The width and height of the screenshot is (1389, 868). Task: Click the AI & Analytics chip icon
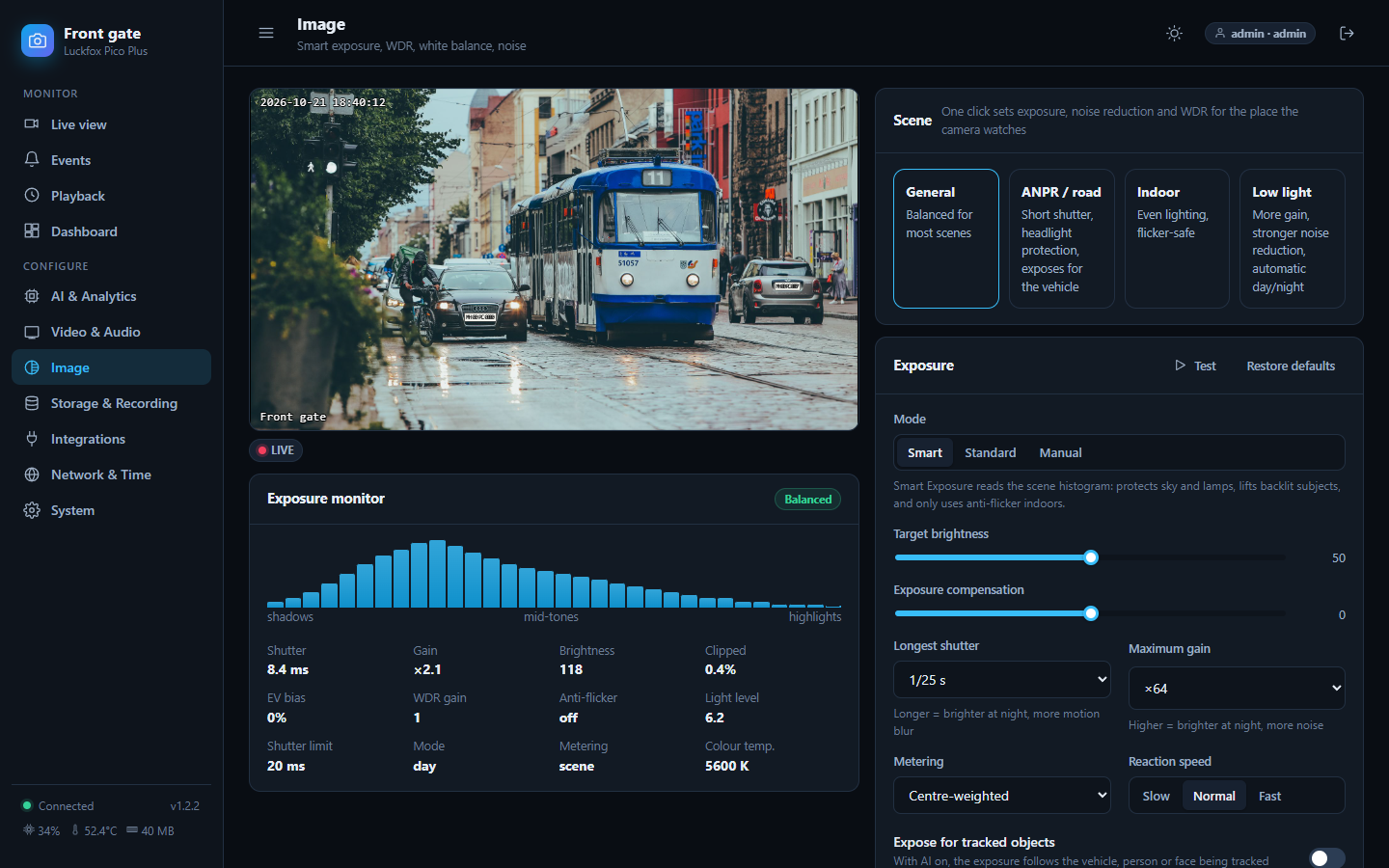coord(32,296)
